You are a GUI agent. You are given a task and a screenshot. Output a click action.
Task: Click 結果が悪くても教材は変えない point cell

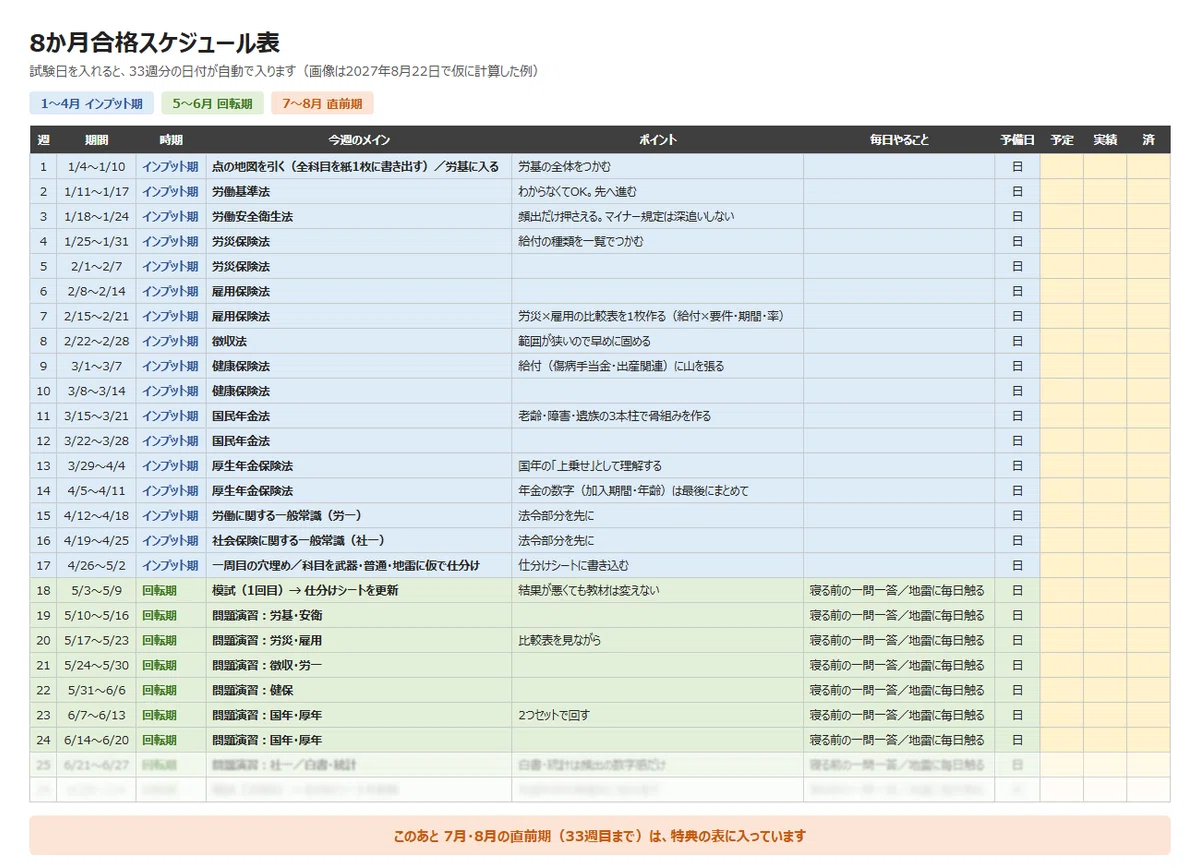658,590
